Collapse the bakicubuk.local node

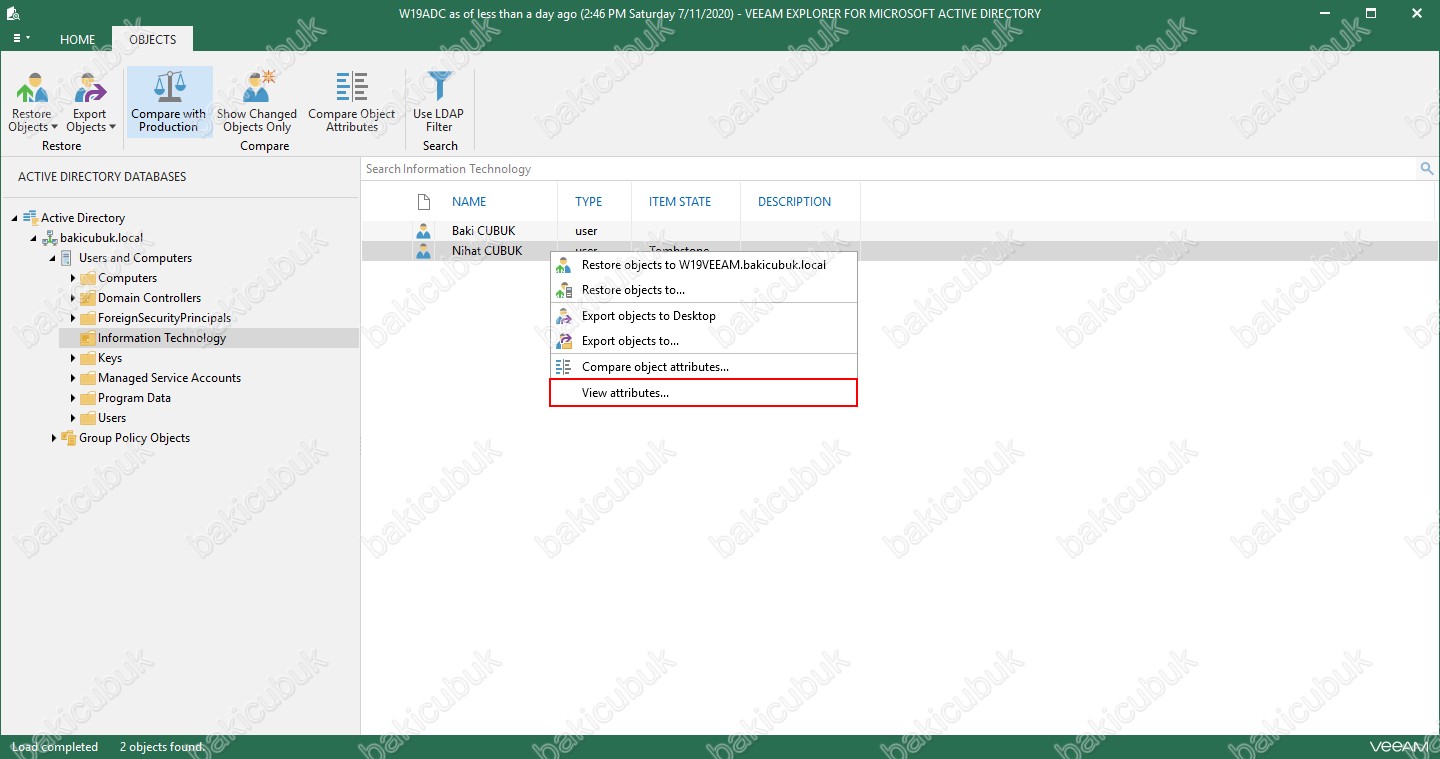[34, 238]
